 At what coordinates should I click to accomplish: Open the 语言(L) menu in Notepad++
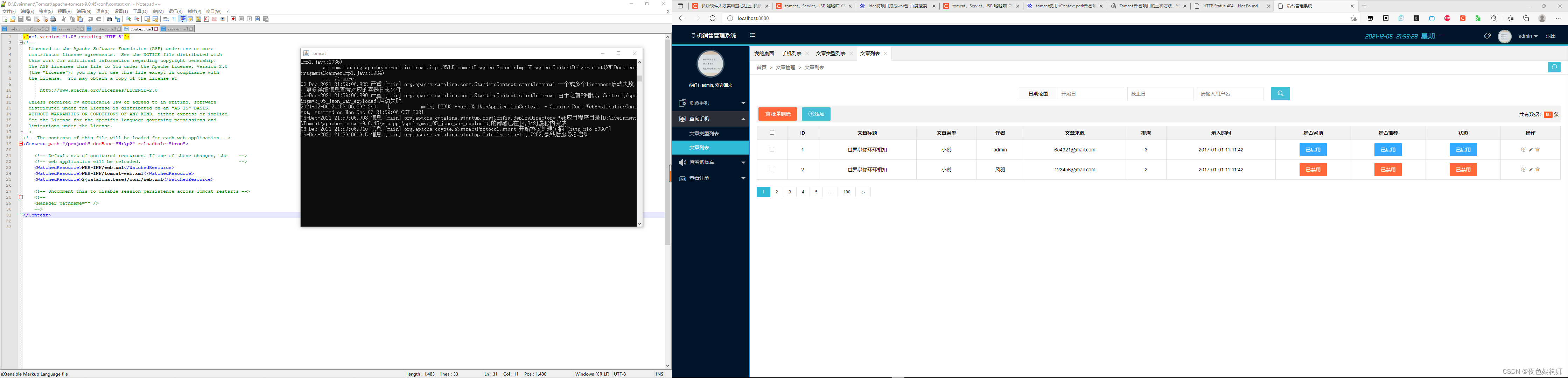click(x=102, y=12)
